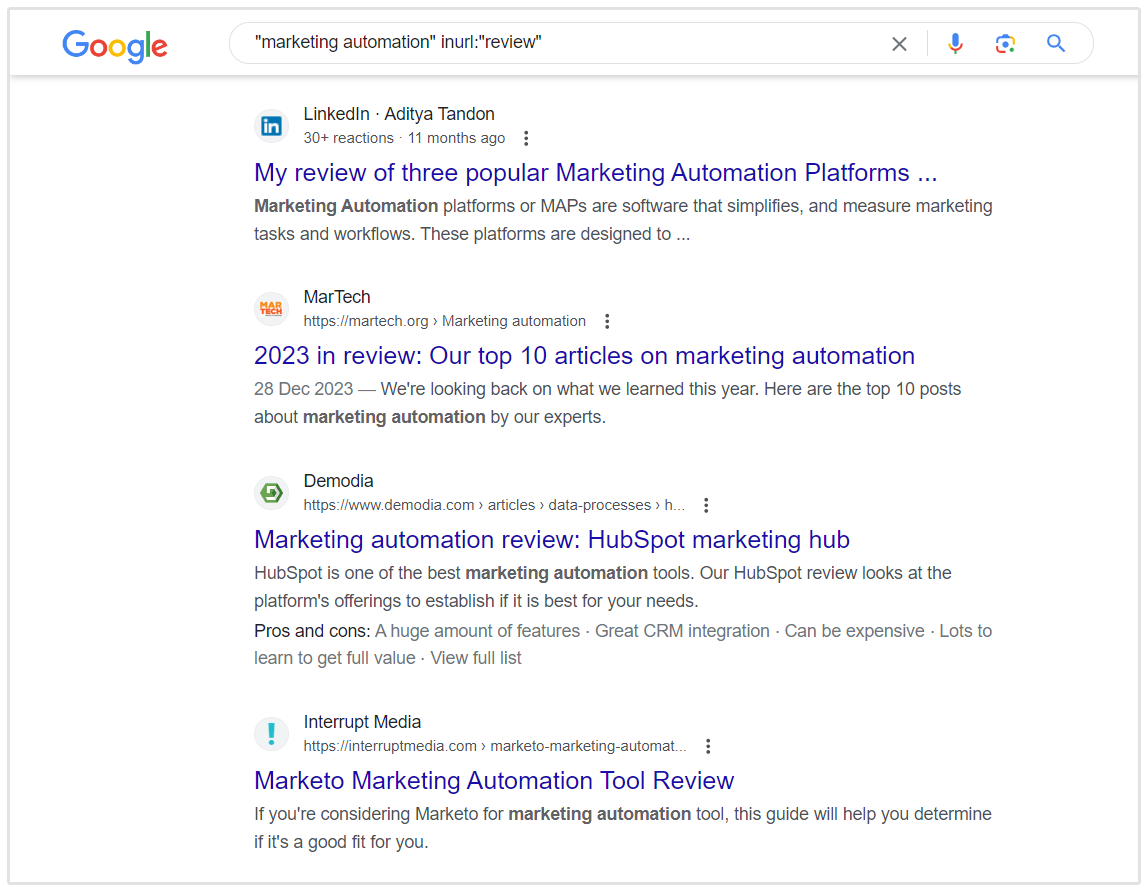Open Google Lens image search
This screenshot has width=1148, height=892.
pyautogui.click(x=1005, y=44)
